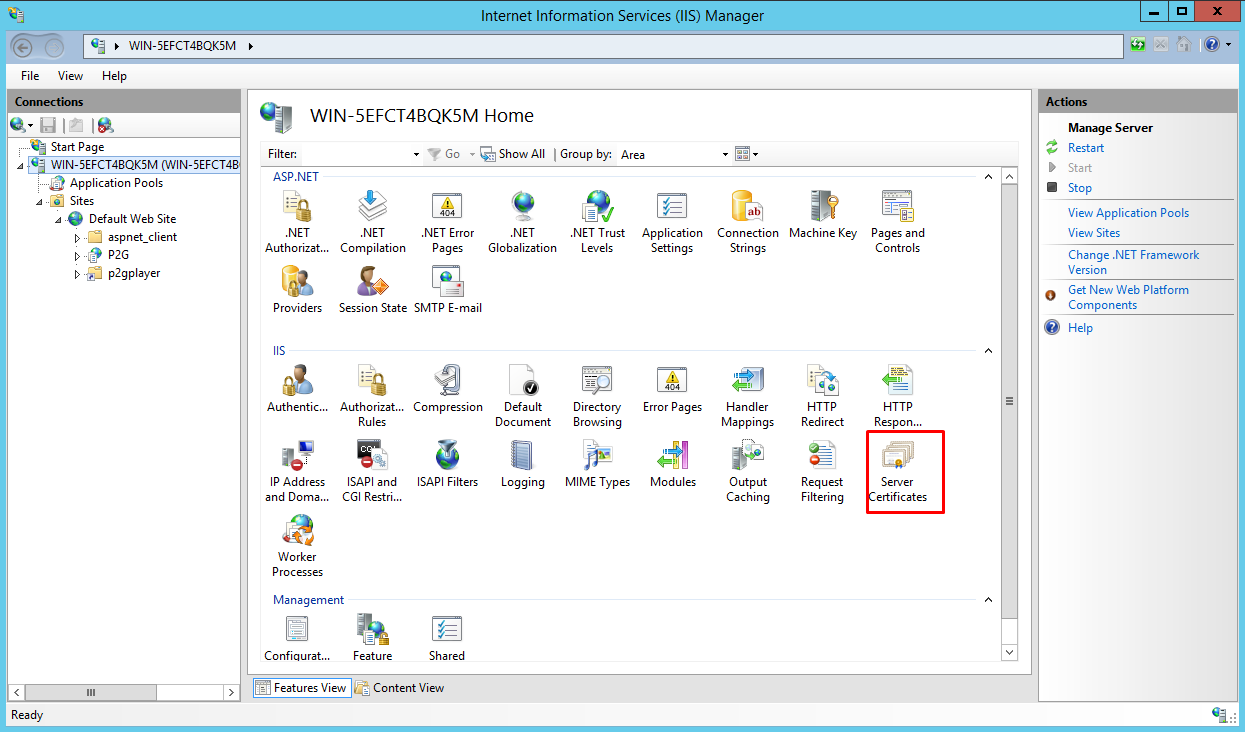Screen dimensions: 1245x732
Task: Open IP Address and Domain Restrictions
Action: 297,471
